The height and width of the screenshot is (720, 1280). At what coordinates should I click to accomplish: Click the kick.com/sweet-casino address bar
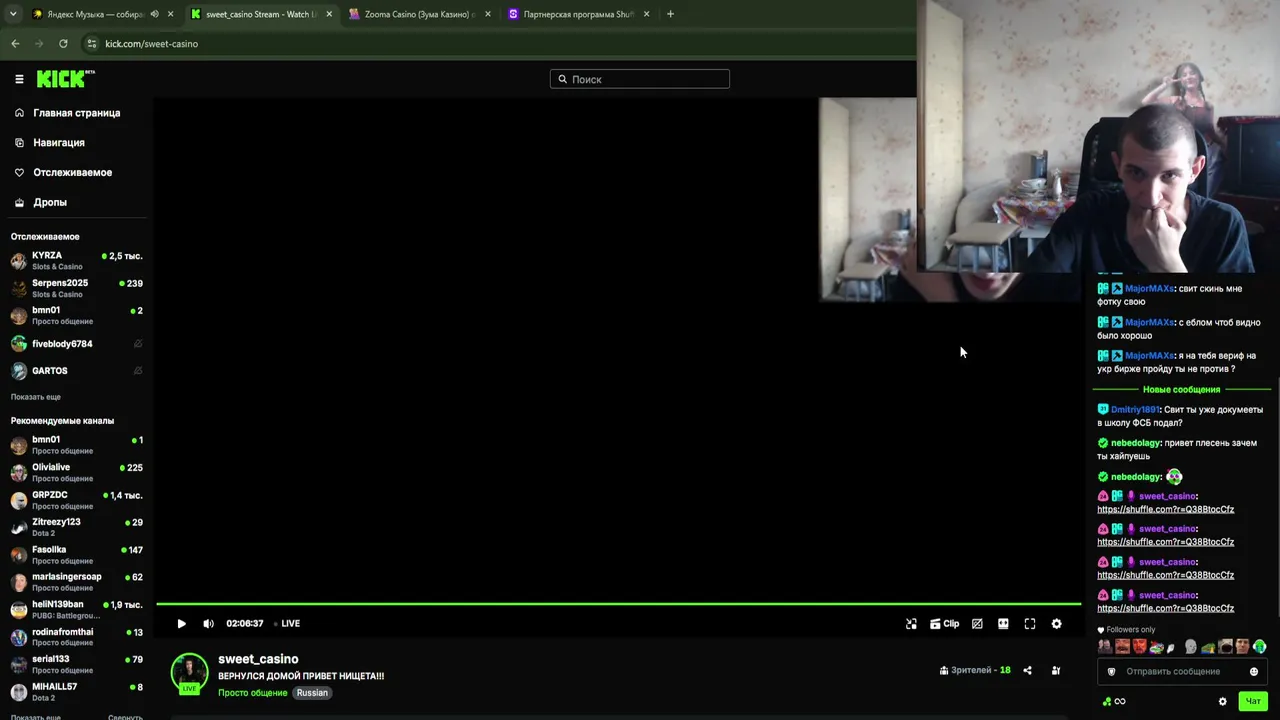click(151, 44)
